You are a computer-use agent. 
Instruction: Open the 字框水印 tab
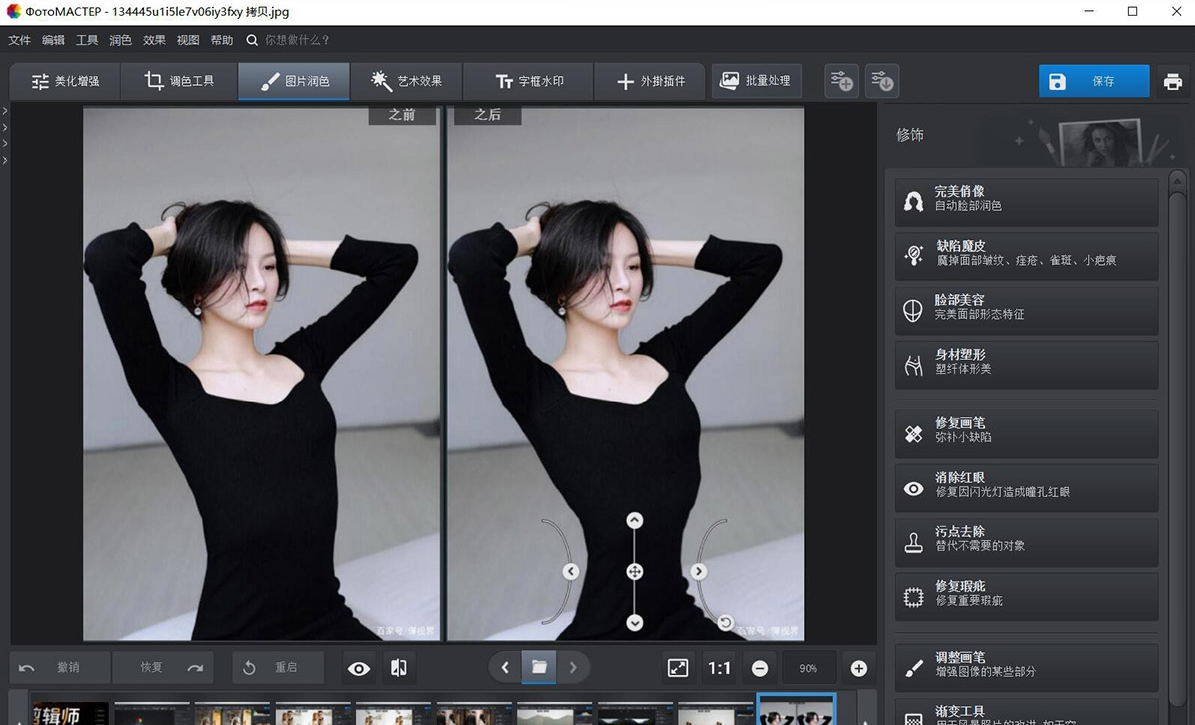click(x=528, y=81)
